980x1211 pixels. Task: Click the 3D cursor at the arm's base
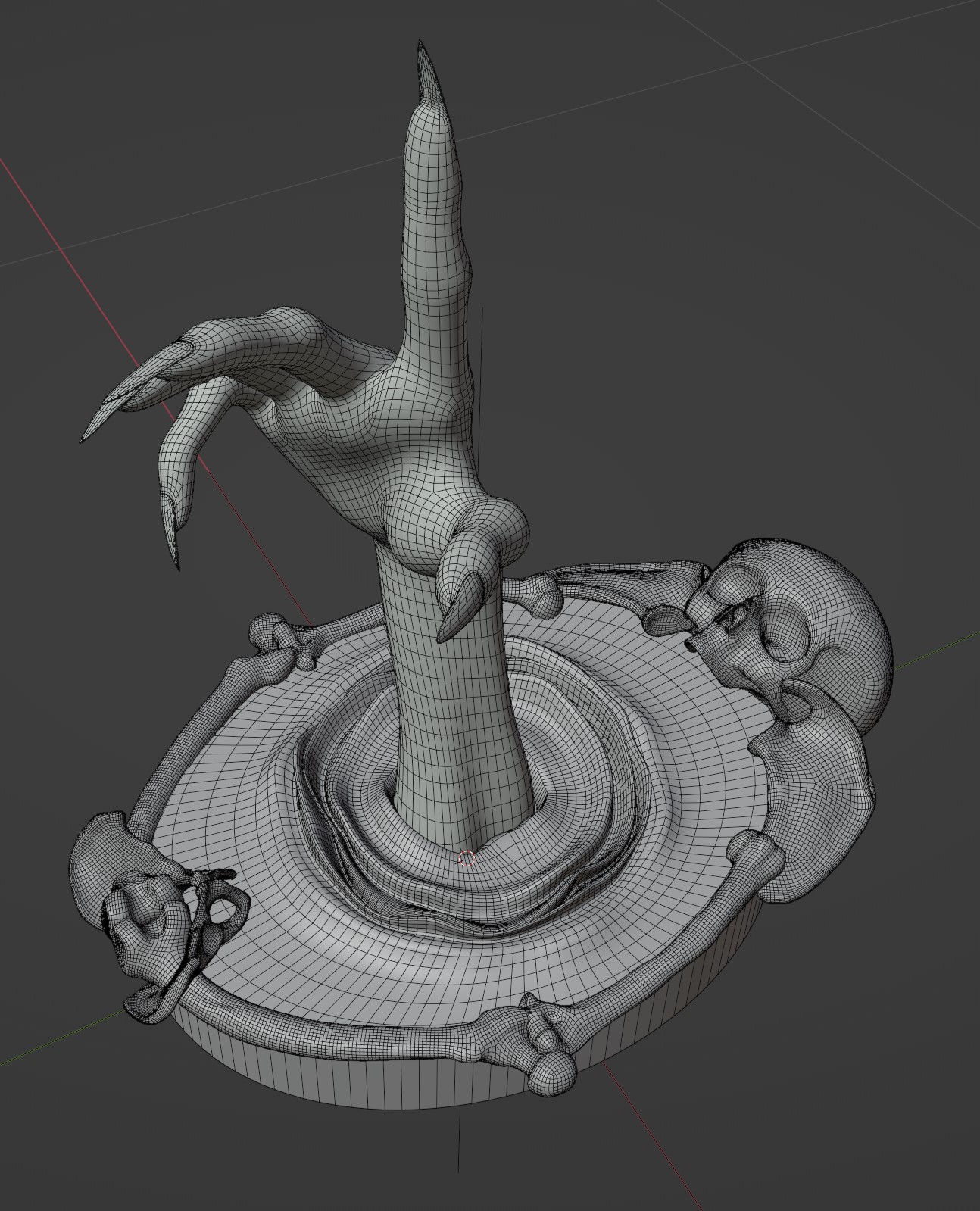(467, 858)
